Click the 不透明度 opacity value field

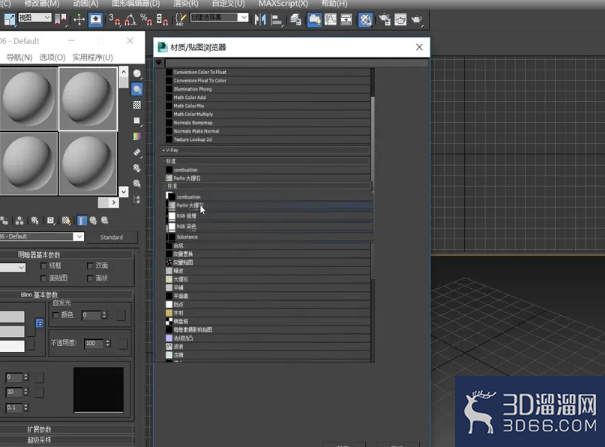click(93, 343)
